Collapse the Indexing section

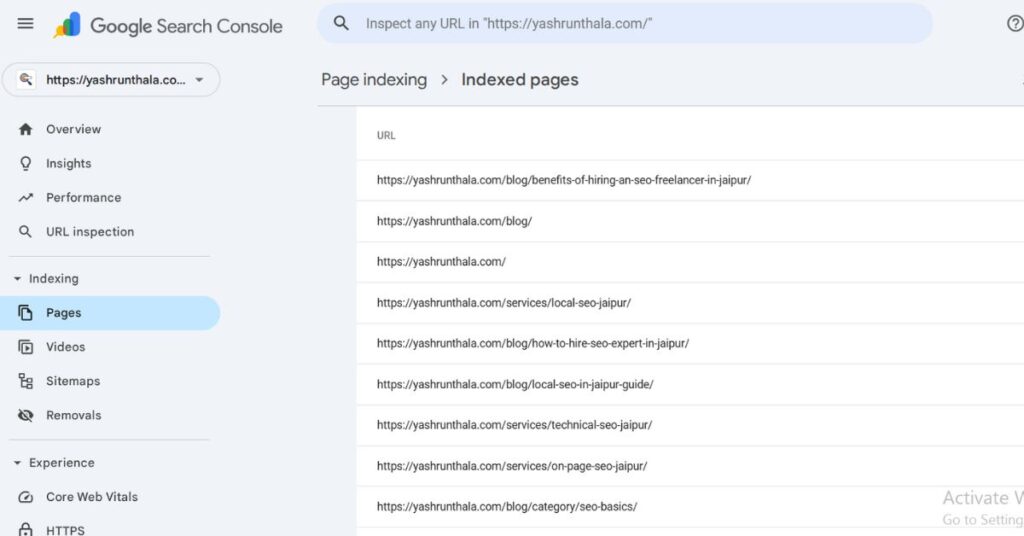click(17, 279)
